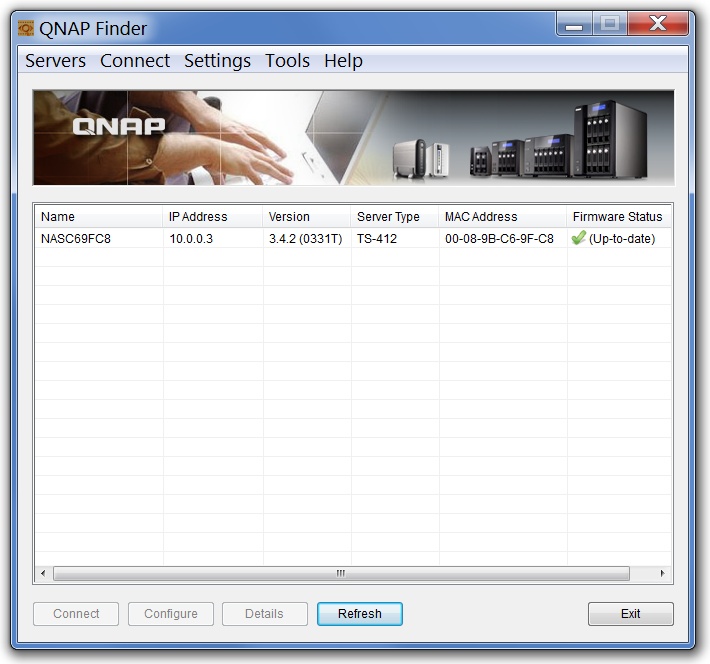Click the Firmware Status column header
This screenshot has height=664, width=710.
[x=617, y=217]
